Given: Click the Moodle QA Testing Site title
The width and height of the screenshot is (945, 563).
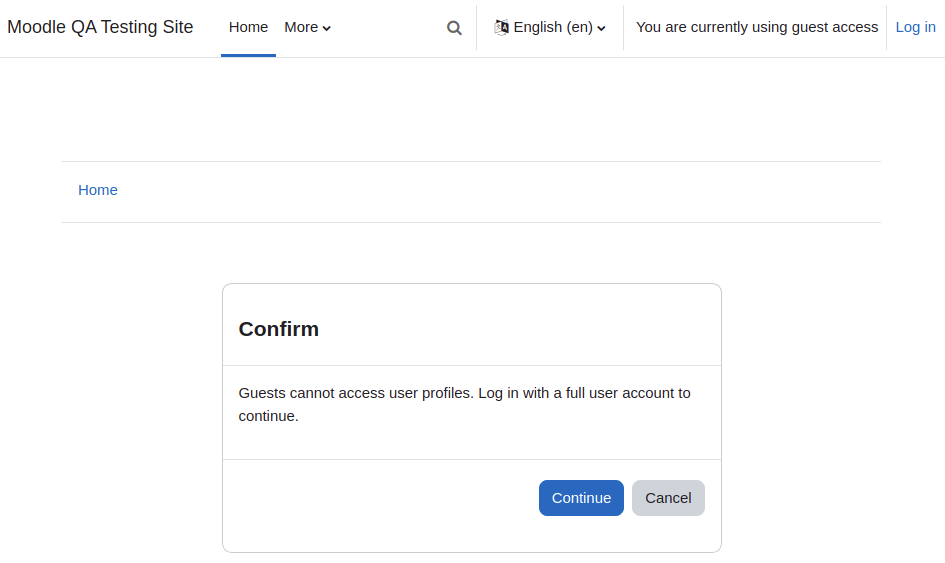Looking at the screenshot, I should [x=100, y=27].
